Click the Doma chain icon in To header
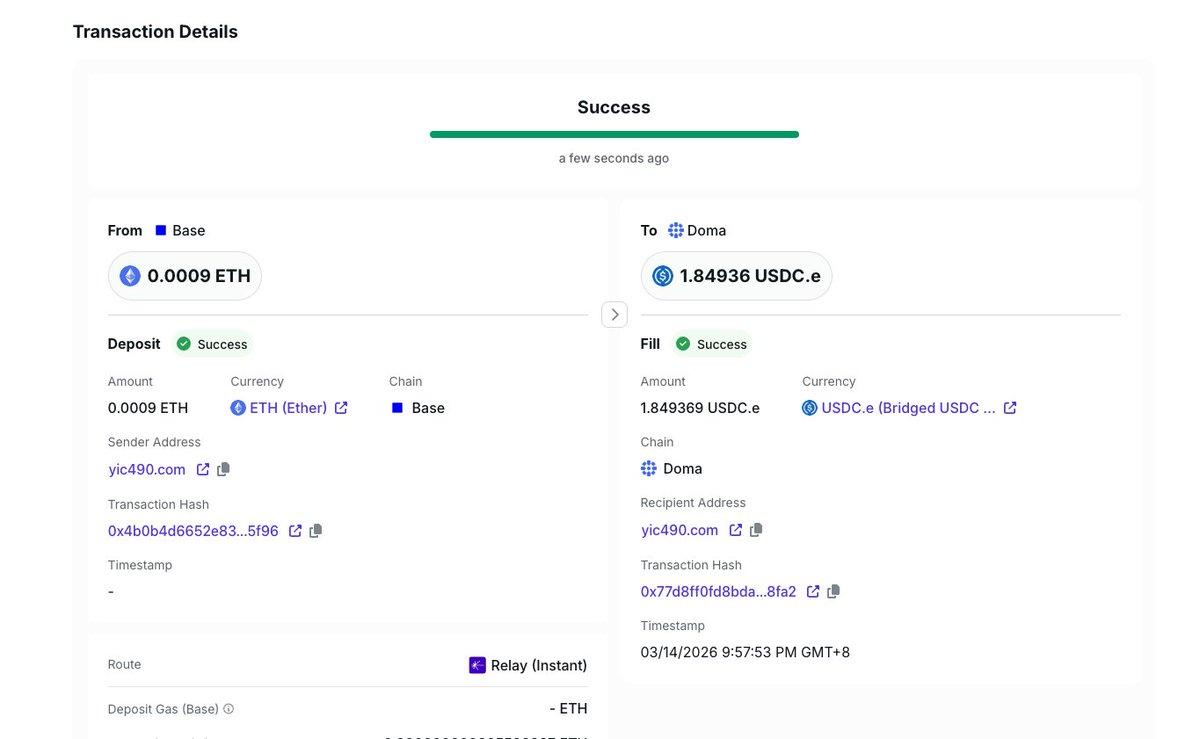 [x=676, y=230]
